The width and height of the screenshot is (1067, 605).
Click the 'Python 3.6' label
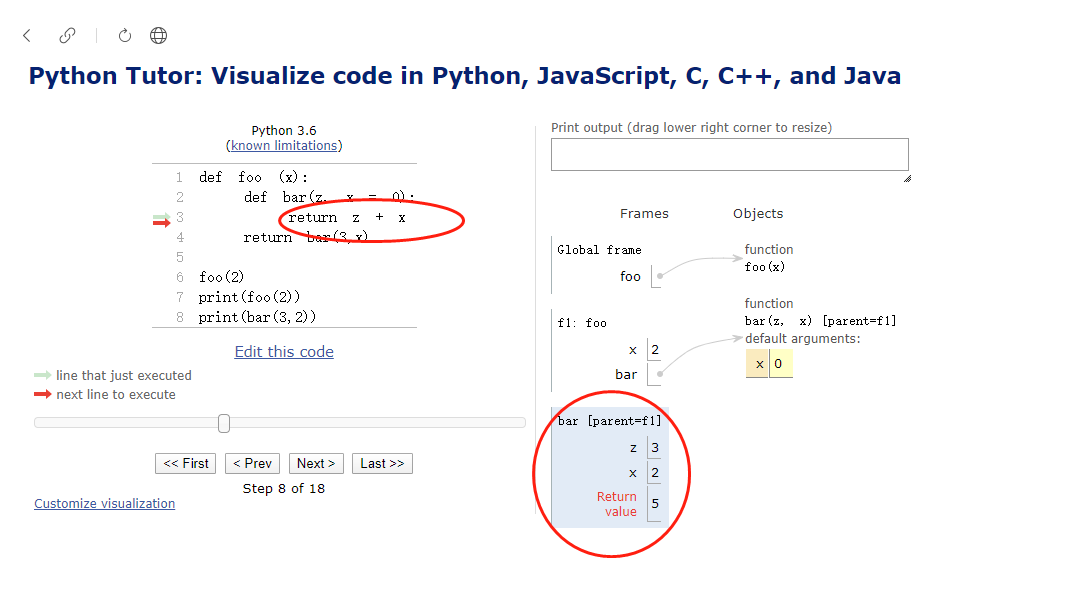[284, 131]
